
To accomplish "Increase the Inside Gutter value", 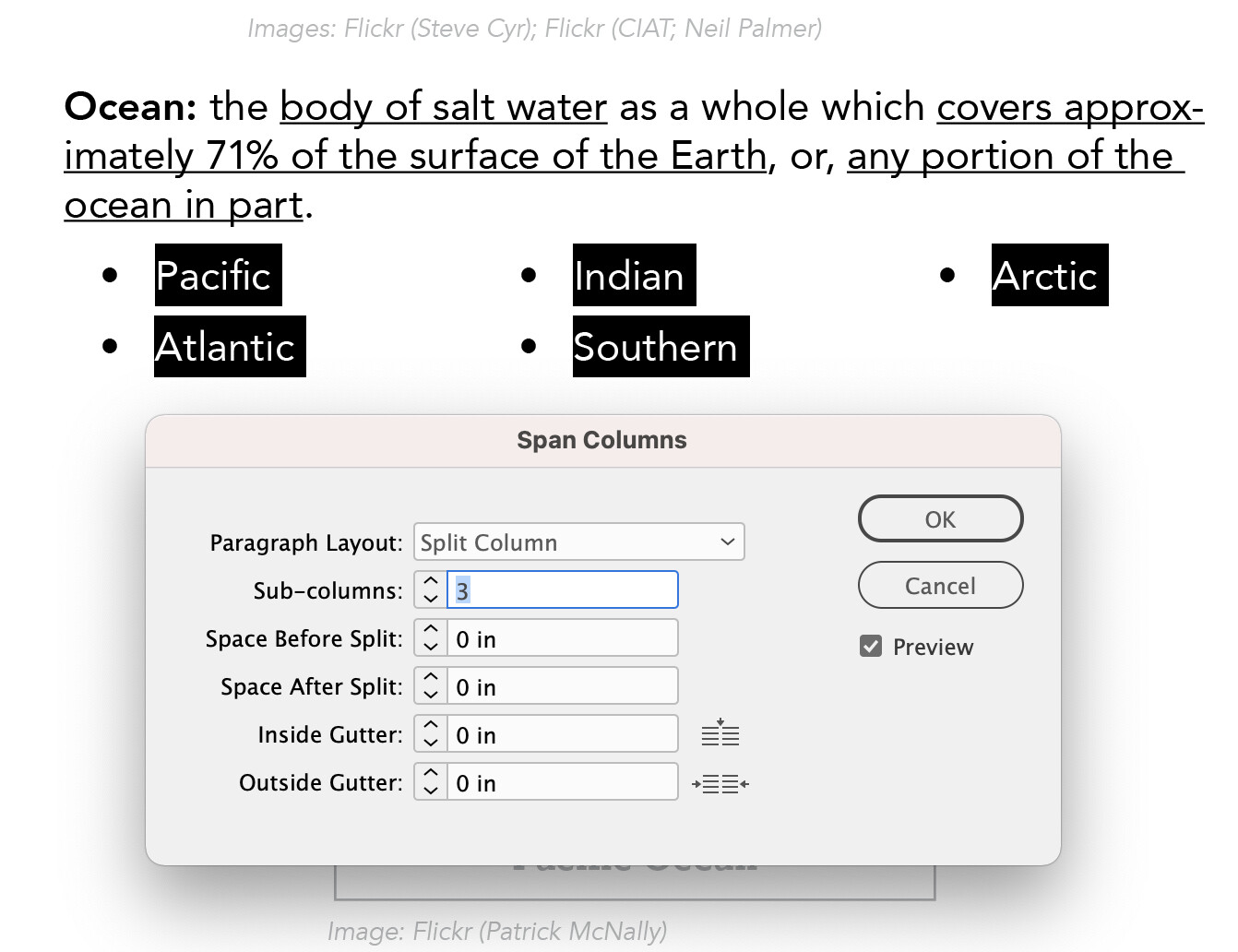I will pyautogui.click(x=430, y=725).
